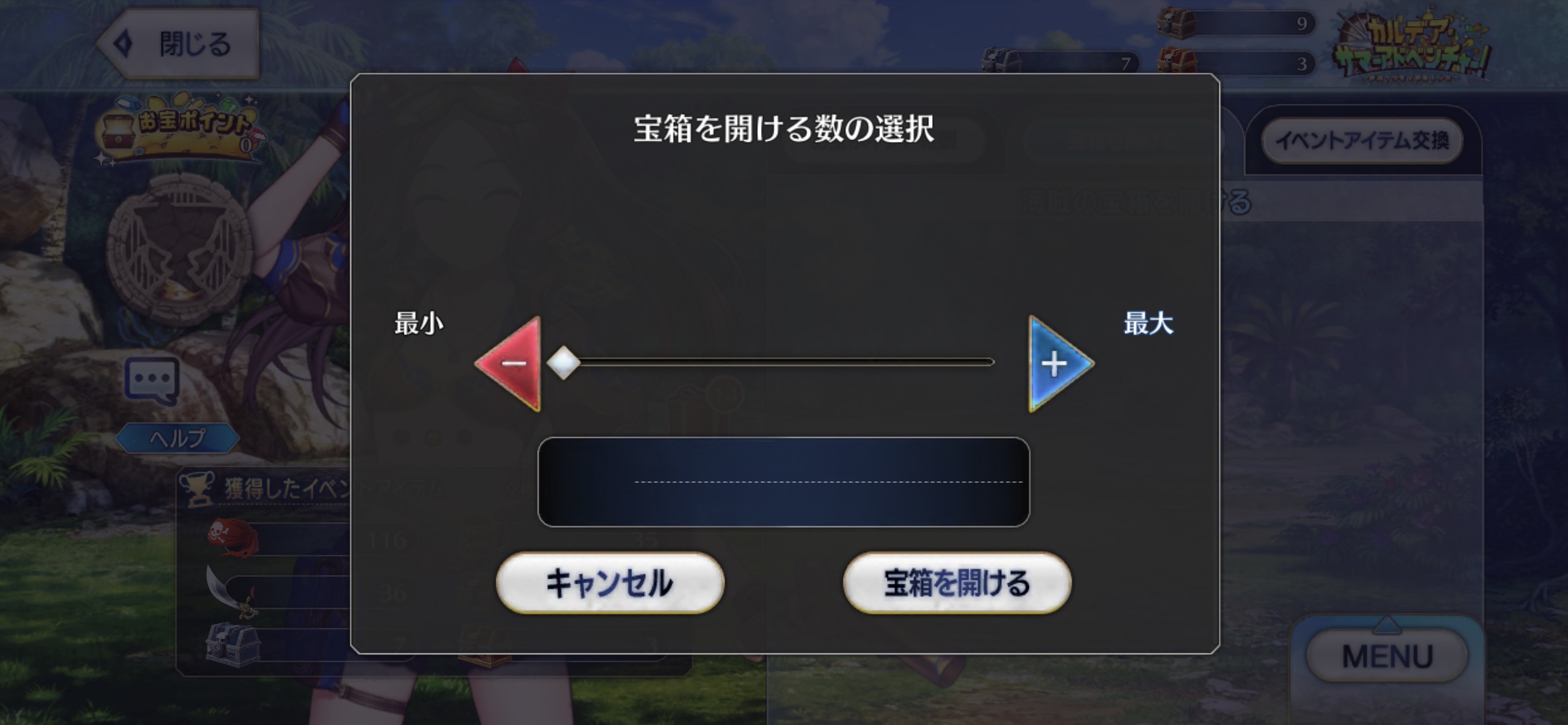The image size is (1568, 725).
Task: Open the MENU button
Action: coord(1387,656)
